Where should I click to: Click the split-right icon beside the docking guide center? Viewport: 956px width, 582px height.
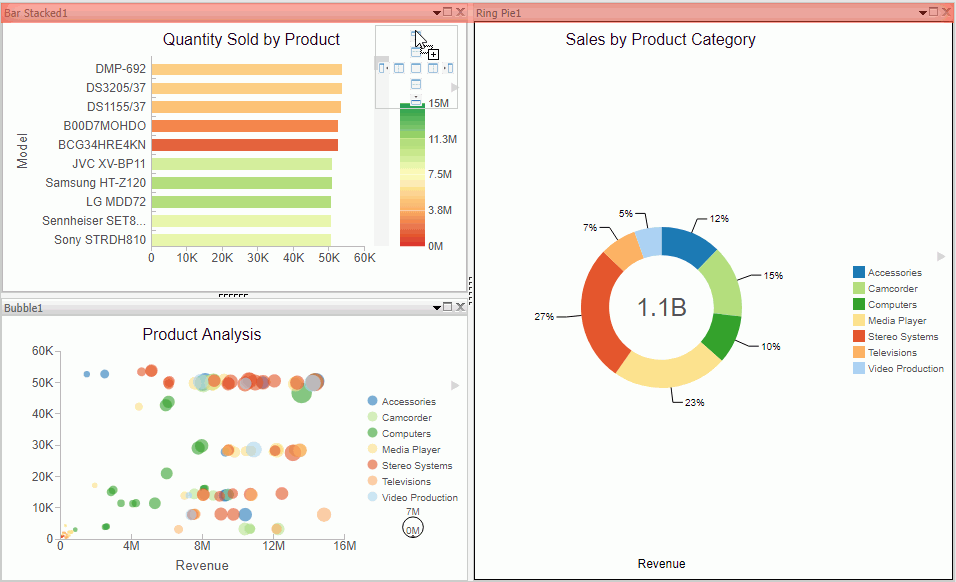pyautogui.click(x=433, y=68)
